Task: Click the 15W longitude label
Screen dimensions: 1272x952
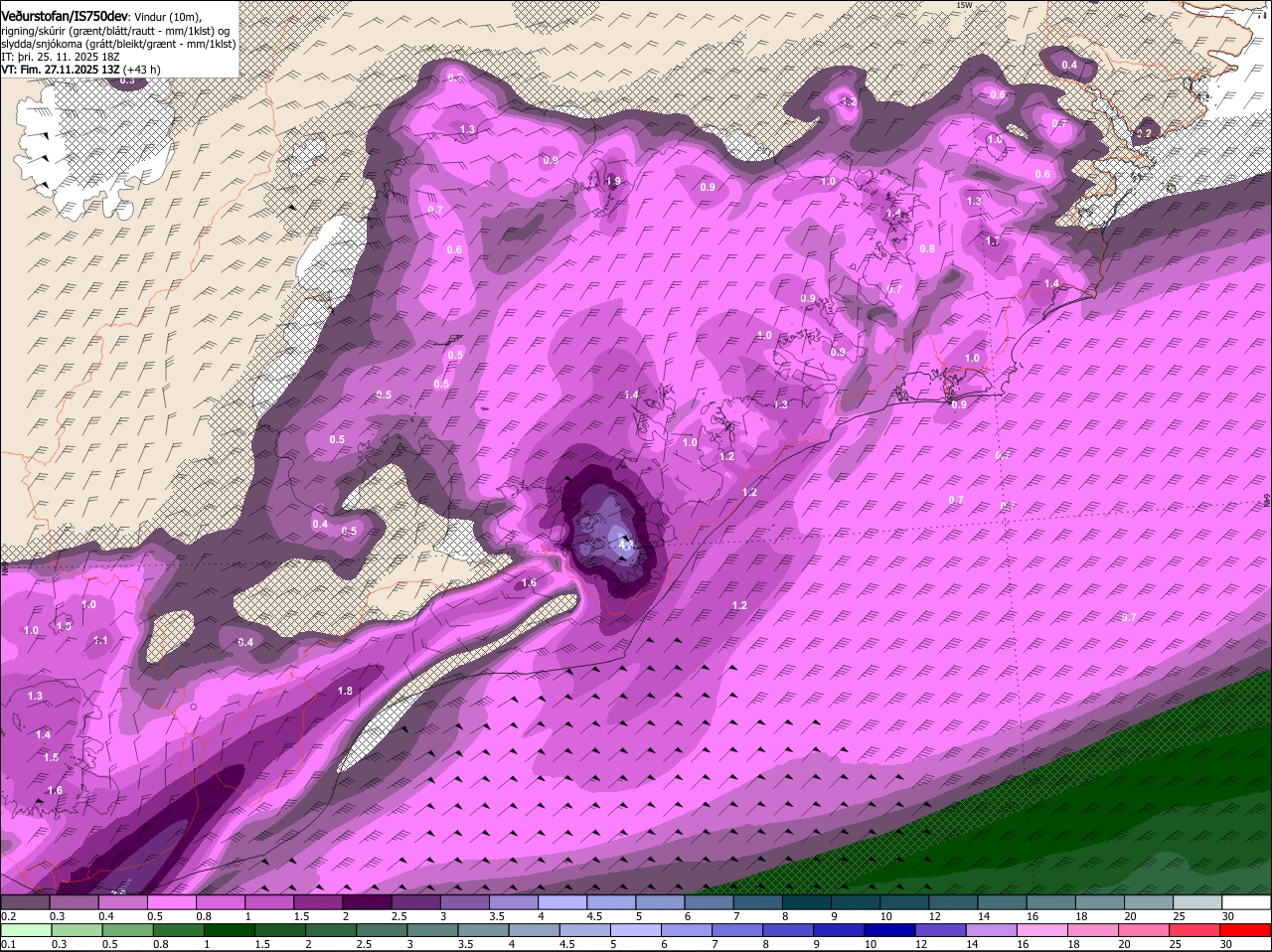Action: click(x=963, y=5)
